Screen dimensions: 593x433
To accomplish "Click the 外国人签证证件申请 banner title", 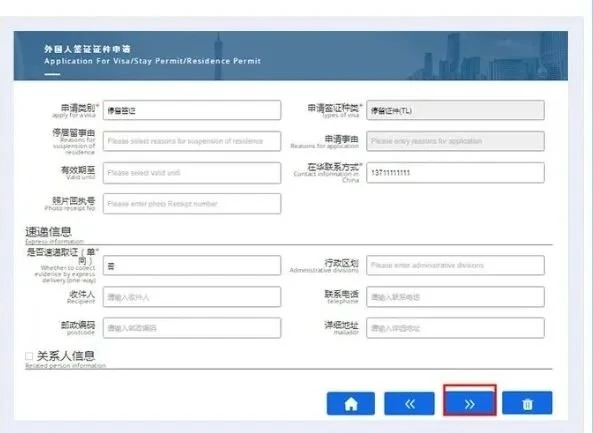I will [87, 49].
